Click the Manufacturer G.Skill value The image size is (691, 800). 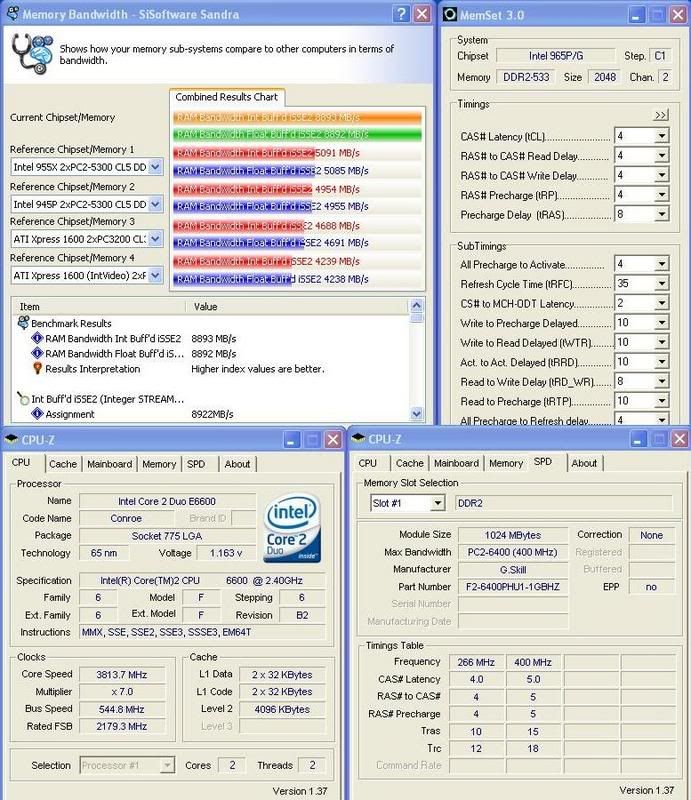coord(513,569)
